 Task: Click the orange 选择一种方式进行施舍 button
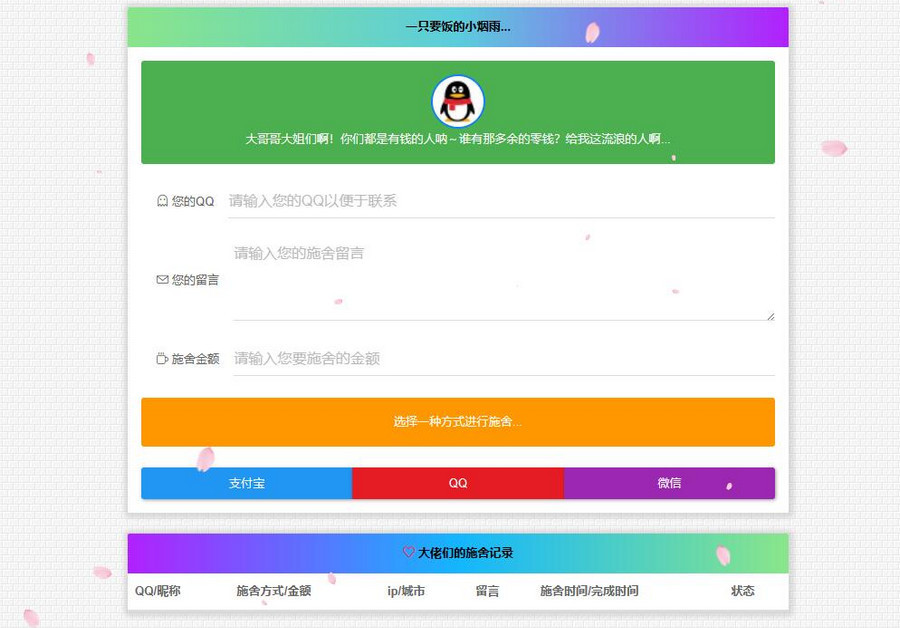coord(457,422)
